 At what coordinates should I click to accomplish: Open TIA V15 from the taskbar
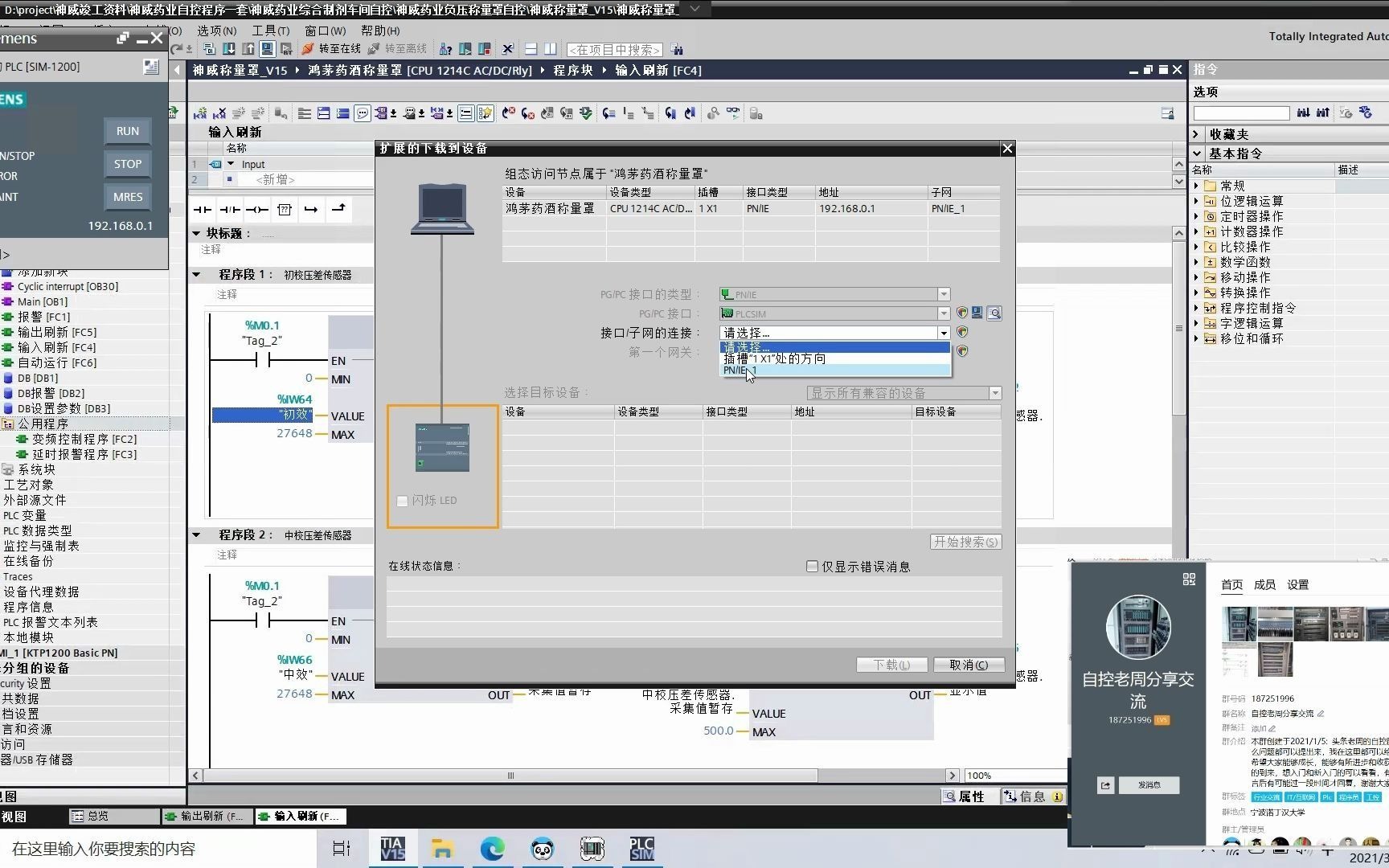tap(392, 849)
